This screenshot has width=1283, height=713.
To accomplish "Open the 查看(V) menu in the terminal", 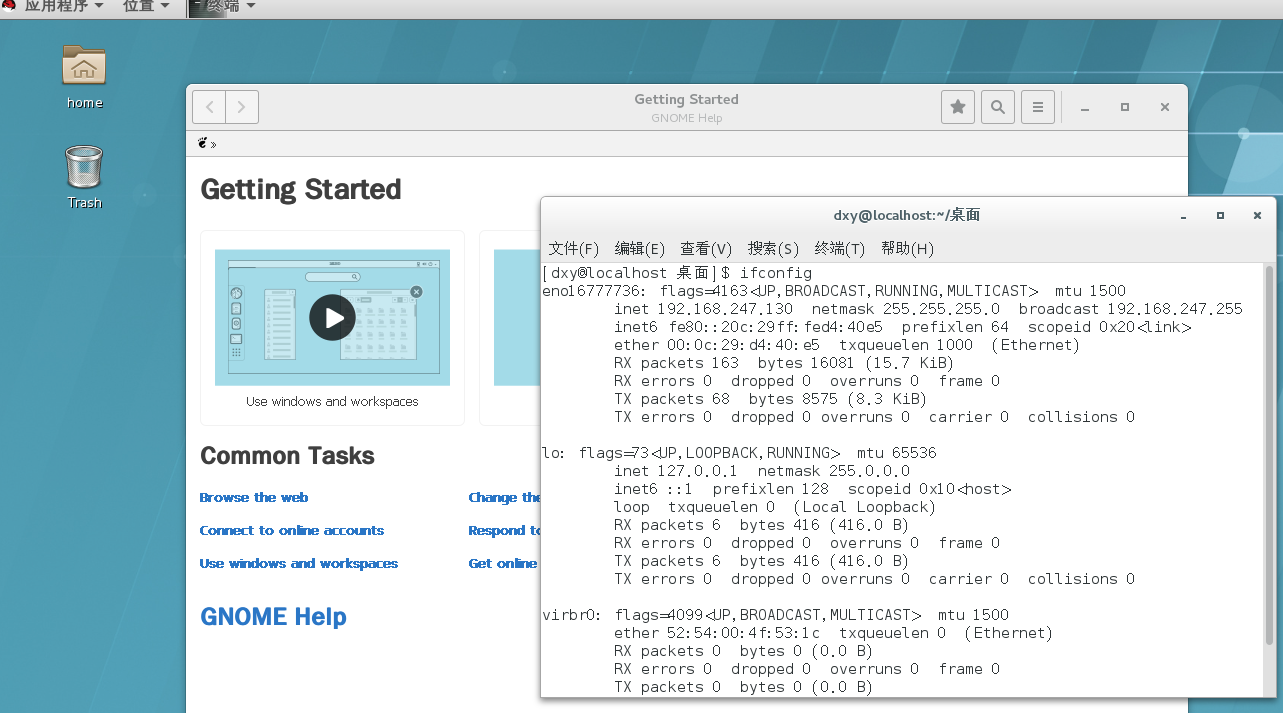I will 705,248.
